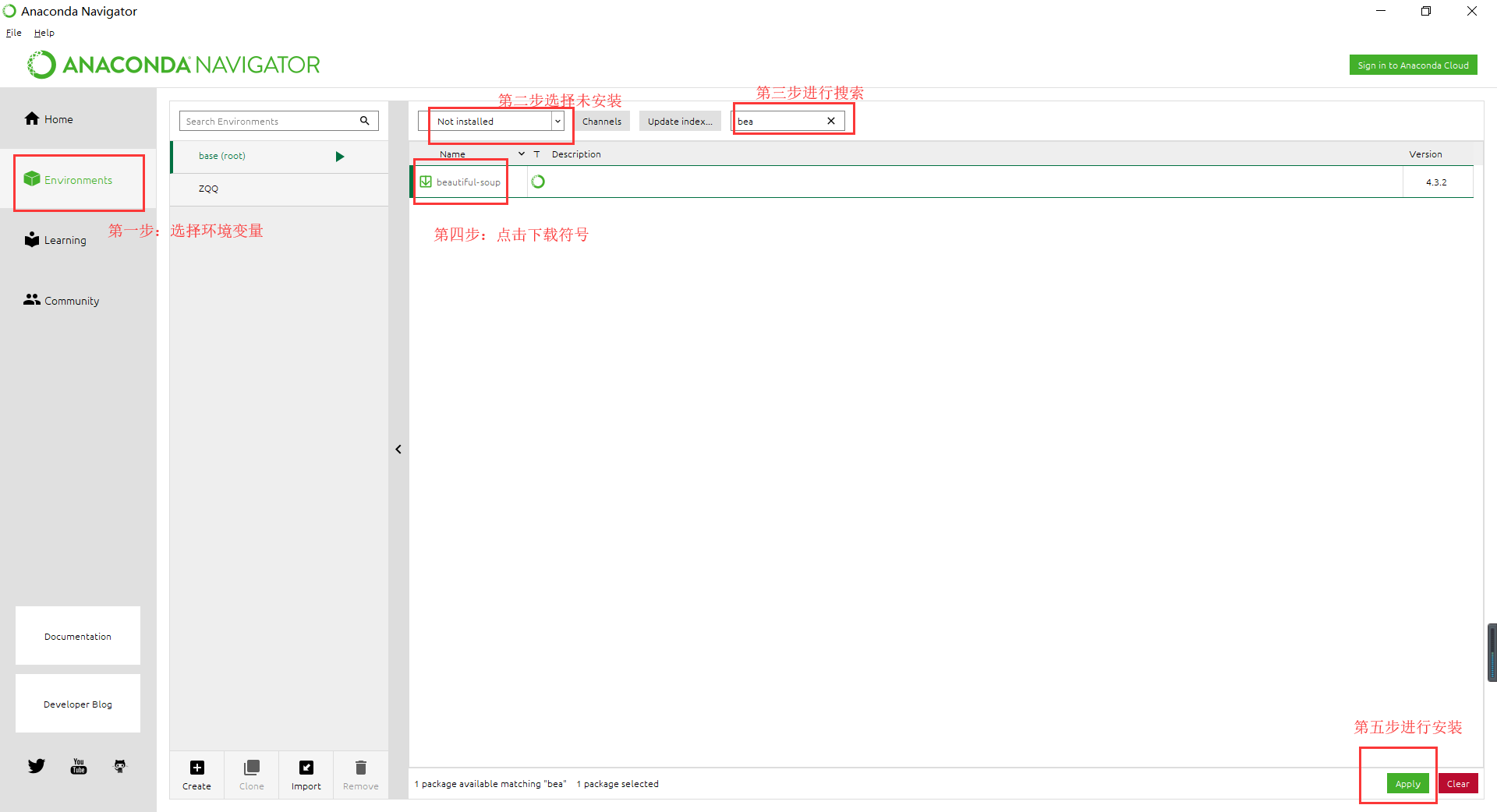This screenshot has width=1497, height=812.
Task: Click the base (root) play arrow
Action: [x=340, y=157]
